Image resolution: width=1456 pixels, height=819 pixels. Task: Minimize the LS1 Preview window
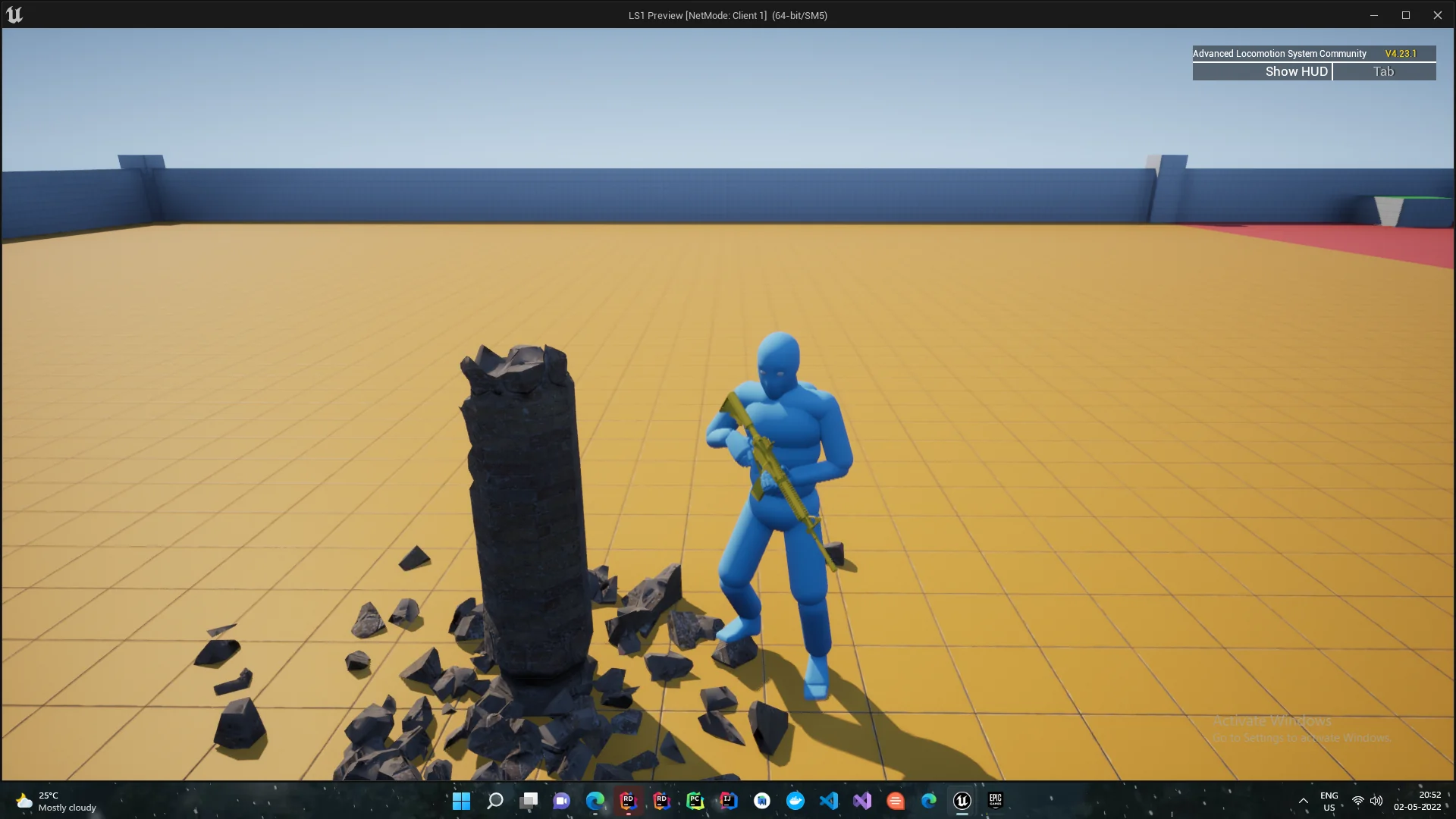[x=1374, y=15]
